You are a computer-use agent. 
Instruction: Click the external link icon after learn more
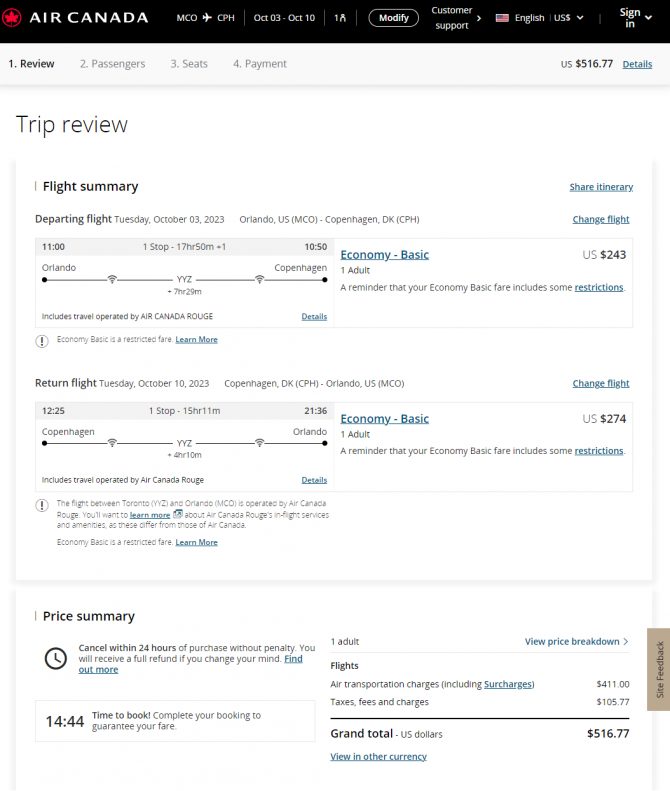pyautogui.click(x=178, y=514)
